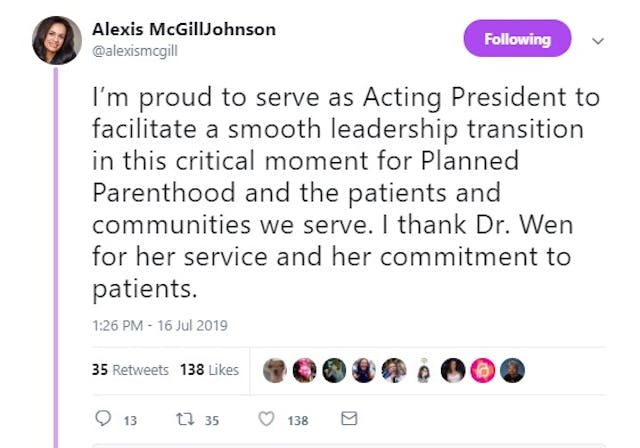This screenshot has height=448, width=640.
Task: Click the second liker avatar thumbnail
Action: (304, 370)
